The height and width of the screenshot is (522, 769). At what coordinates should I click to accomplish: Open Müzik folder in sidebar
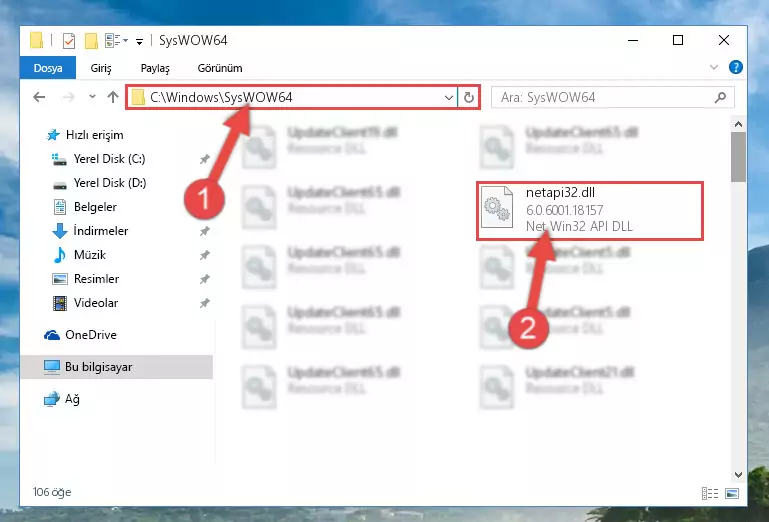[x=90, y=255]
